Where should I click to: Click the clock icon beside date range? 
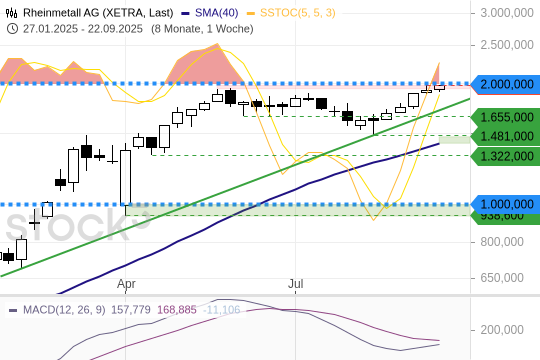point(12,29)
